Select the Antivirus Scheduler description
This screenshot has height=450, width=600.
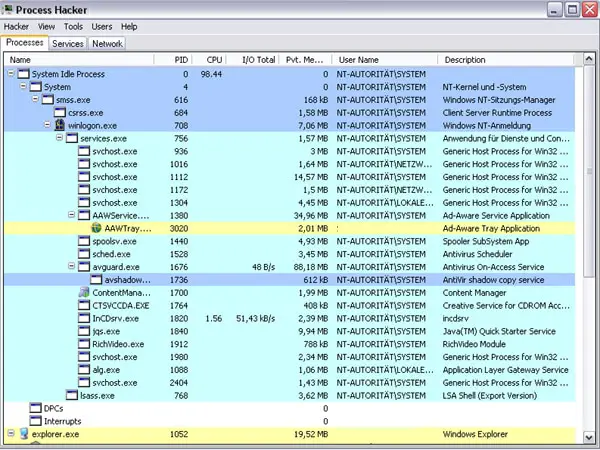click(477, 254)
